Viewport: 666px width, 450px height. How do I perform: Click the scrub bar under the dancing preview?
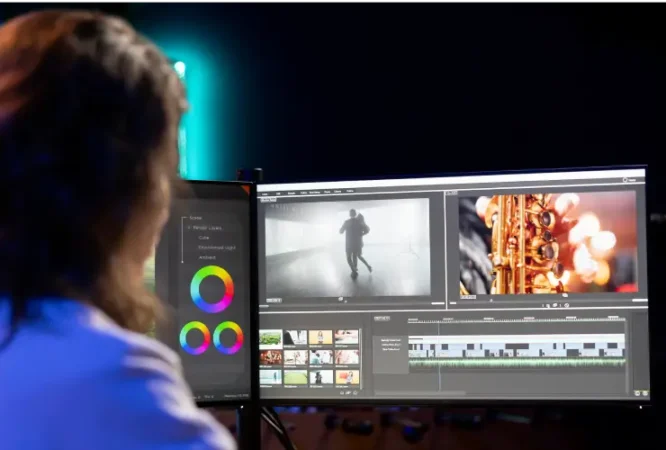[x=353, y=303]
